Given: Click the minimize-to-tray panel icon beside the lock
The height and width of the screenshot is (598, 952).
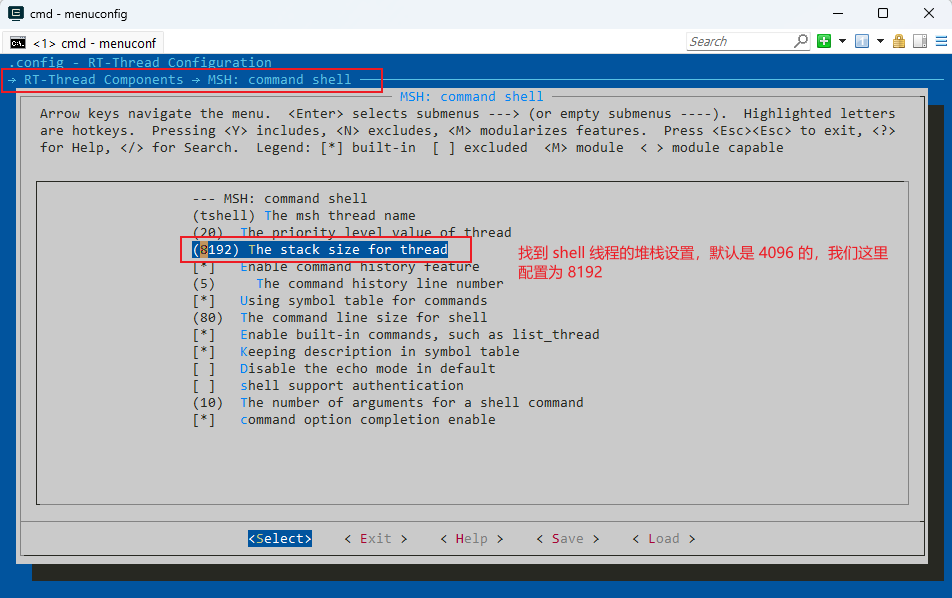Looking at the screenshot, I should pyautogui.click(x=920, y=41).
